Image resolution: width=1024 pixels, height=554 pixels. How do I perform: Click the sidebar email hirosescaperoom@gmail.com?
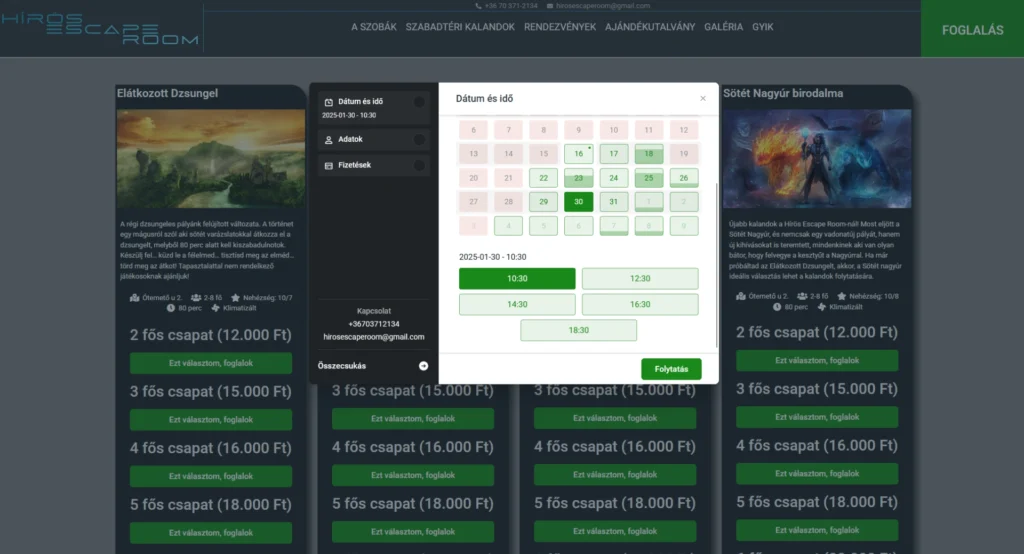pos(374,337)
